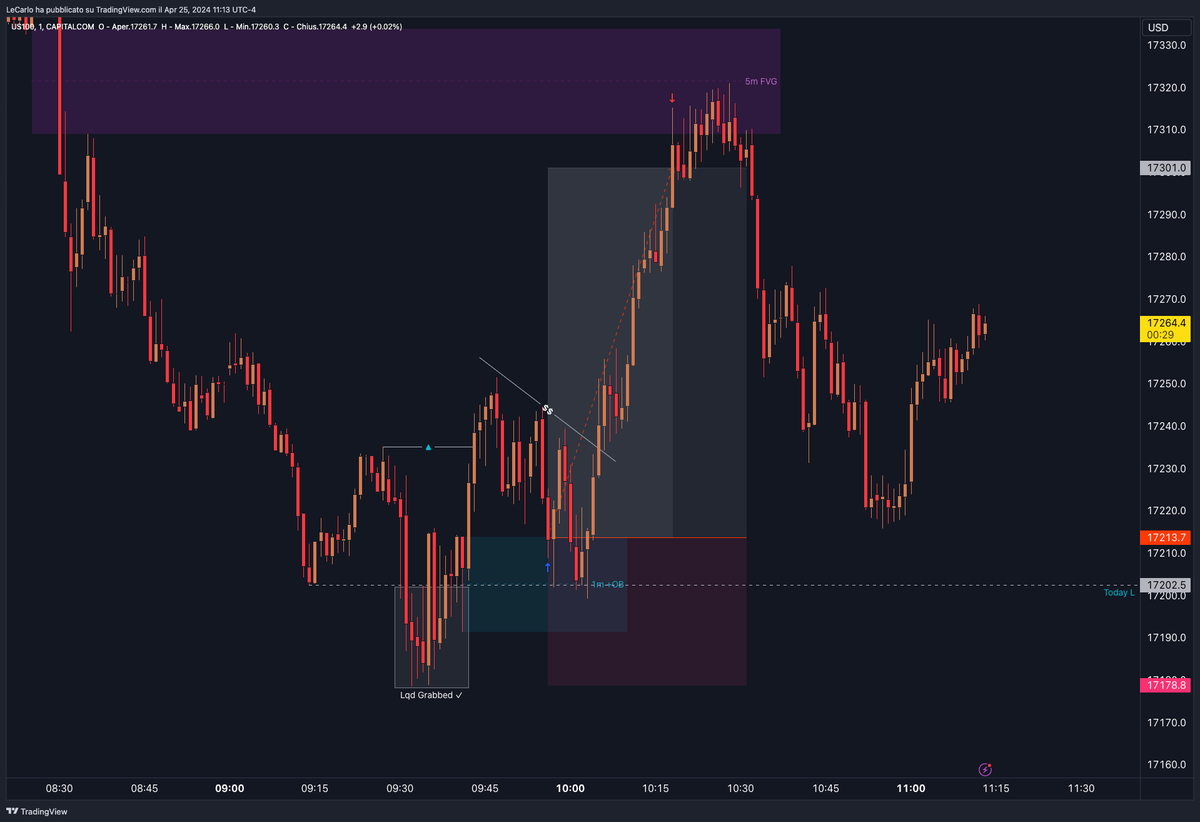This screenshot has height=822, width=1200.
Task: Select the 17202.5 Today Low price tag
Action: tap(1167, 585)
